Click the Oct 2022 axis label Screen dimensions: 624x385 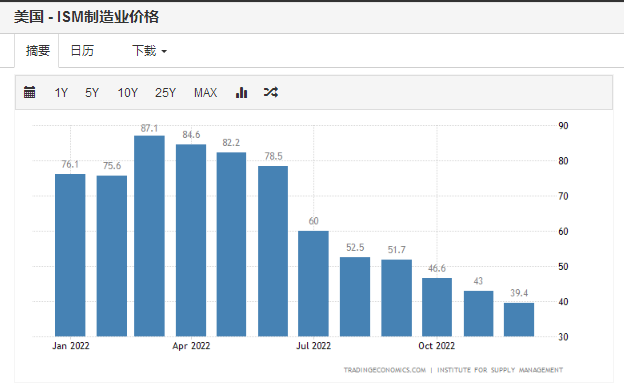[437, 346]
